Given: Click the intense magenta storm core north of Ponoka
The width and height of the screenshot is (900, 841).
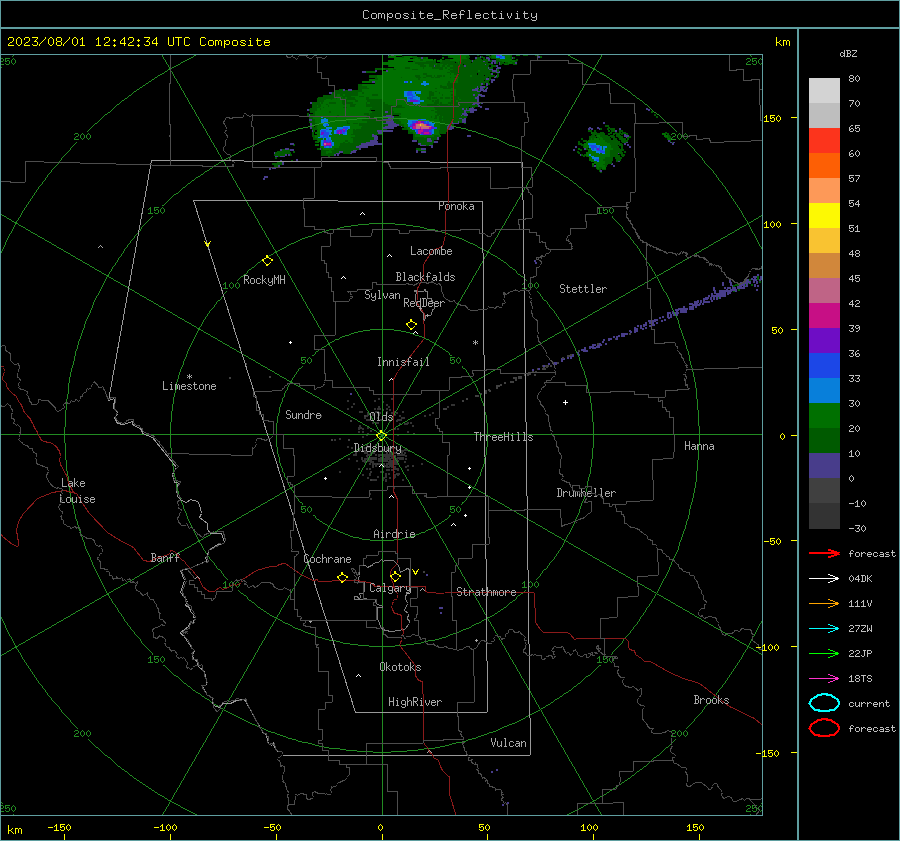Looking at the screenshot, I should click(x=423, y=127).
